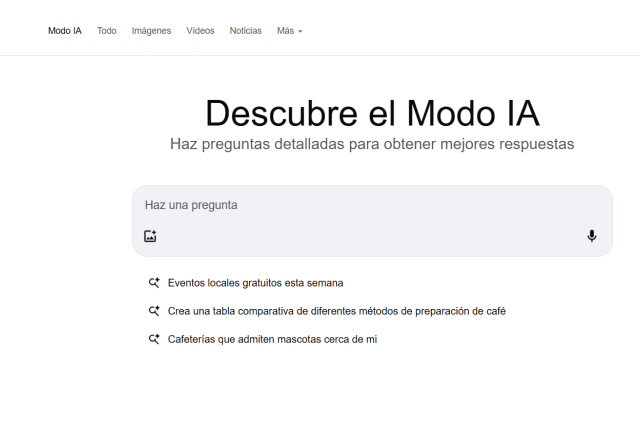Click search icon beside Eventos locales suggestion
The image size is (640, 434).
point(154,283)
